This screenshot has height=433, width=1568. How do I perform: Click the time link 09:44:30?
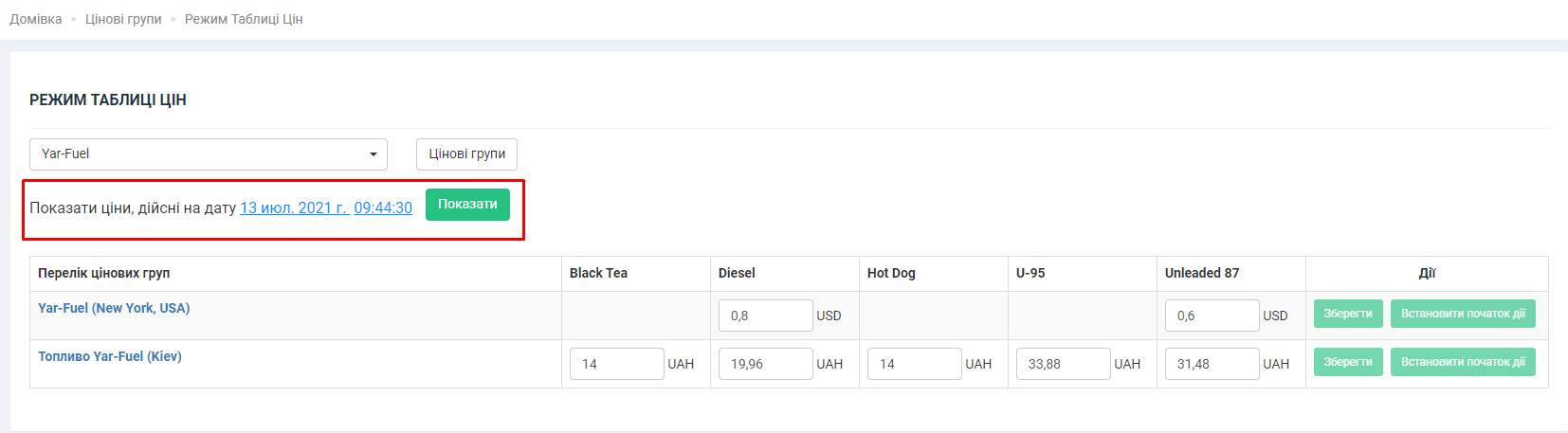383,208
